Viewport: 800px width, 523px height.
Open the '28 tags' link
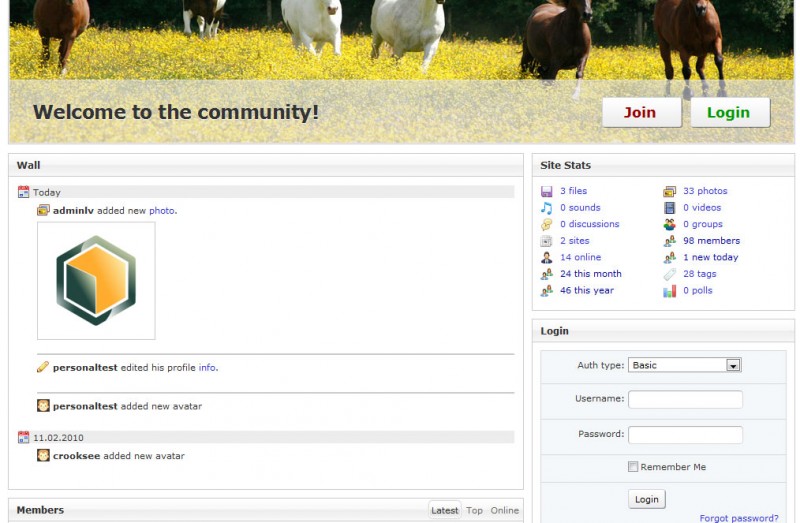699,273
